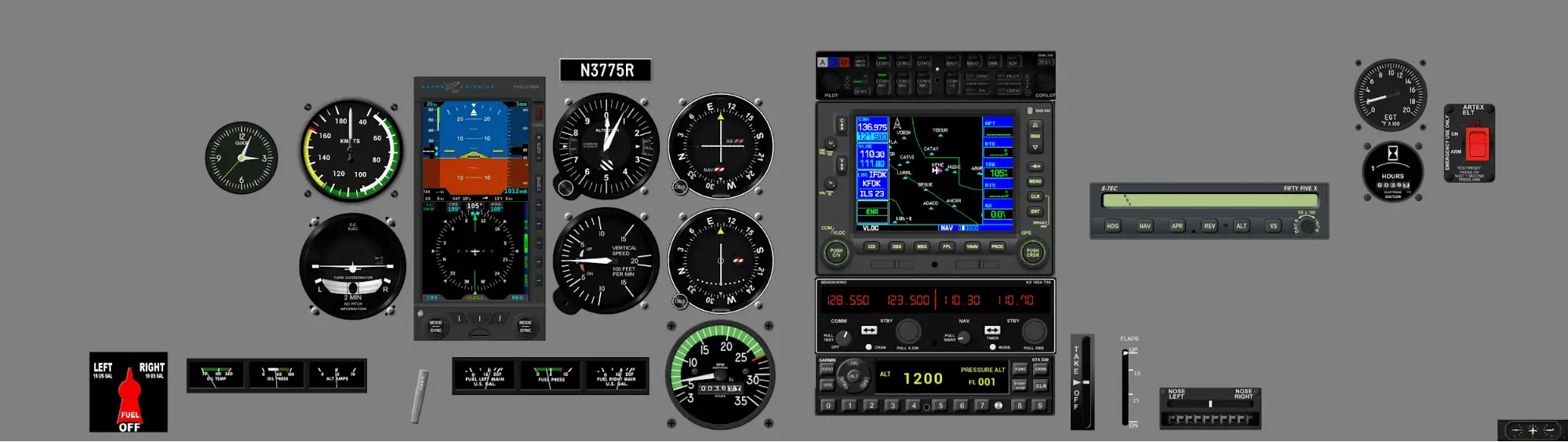The width and height of the screenshot is (1568, 442).
Task: Click the PUSH CRSR knob on GNS 530
Action: click(1032, 253)
